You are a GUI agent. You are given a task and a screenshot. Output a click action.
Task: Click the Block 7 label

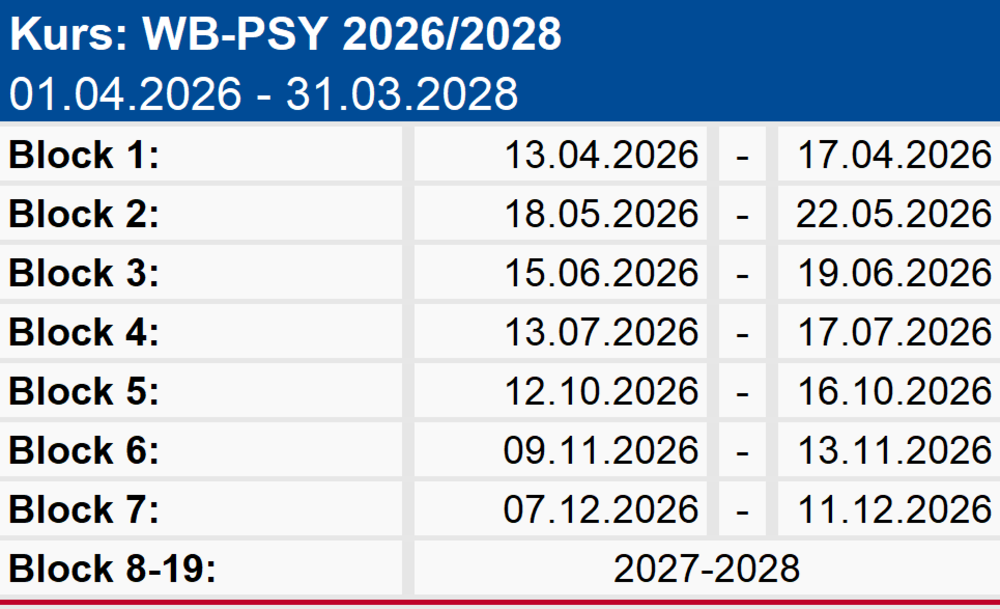click(x=84, y=510)
